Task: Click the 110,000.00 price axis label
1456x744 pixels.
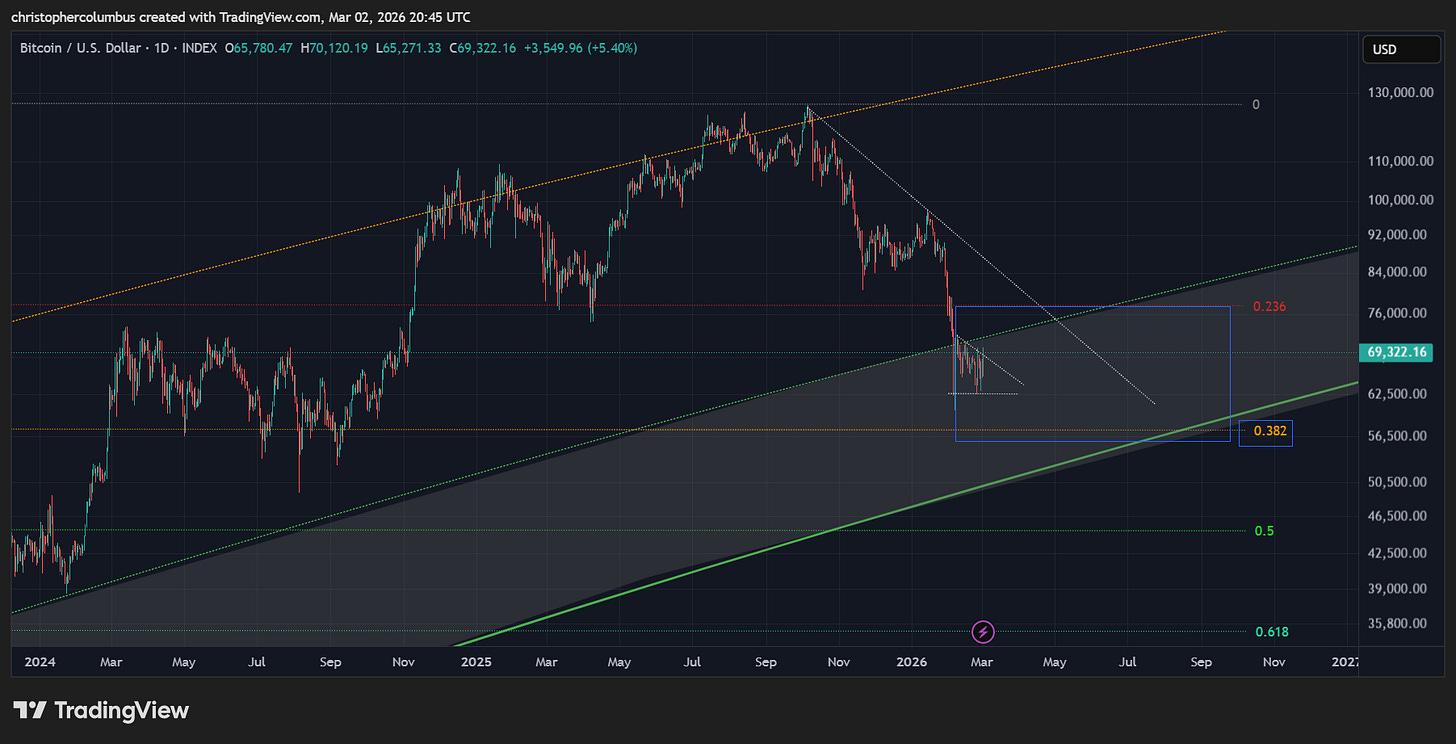Action: click(1400, 161)
